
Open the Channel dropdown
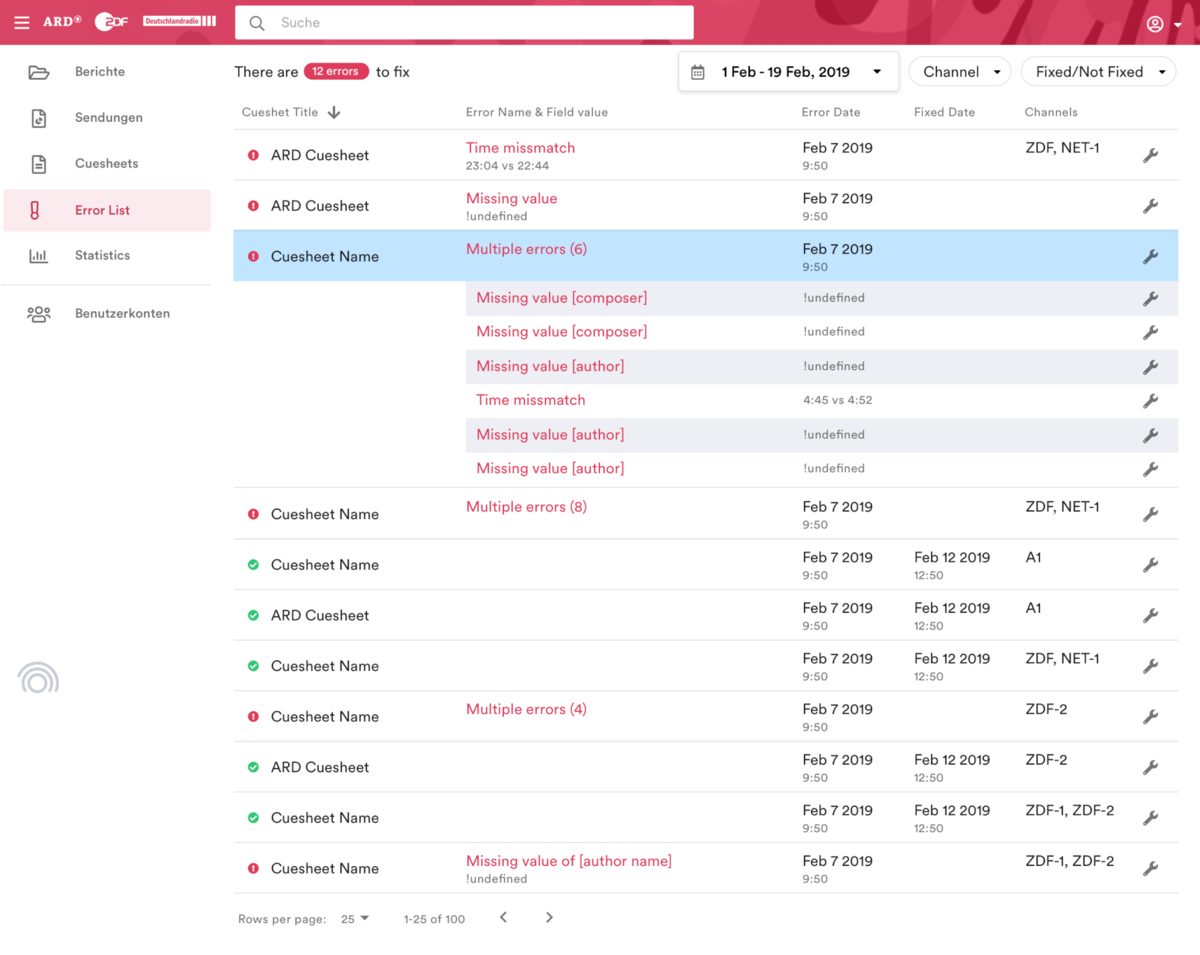[958, 71]
